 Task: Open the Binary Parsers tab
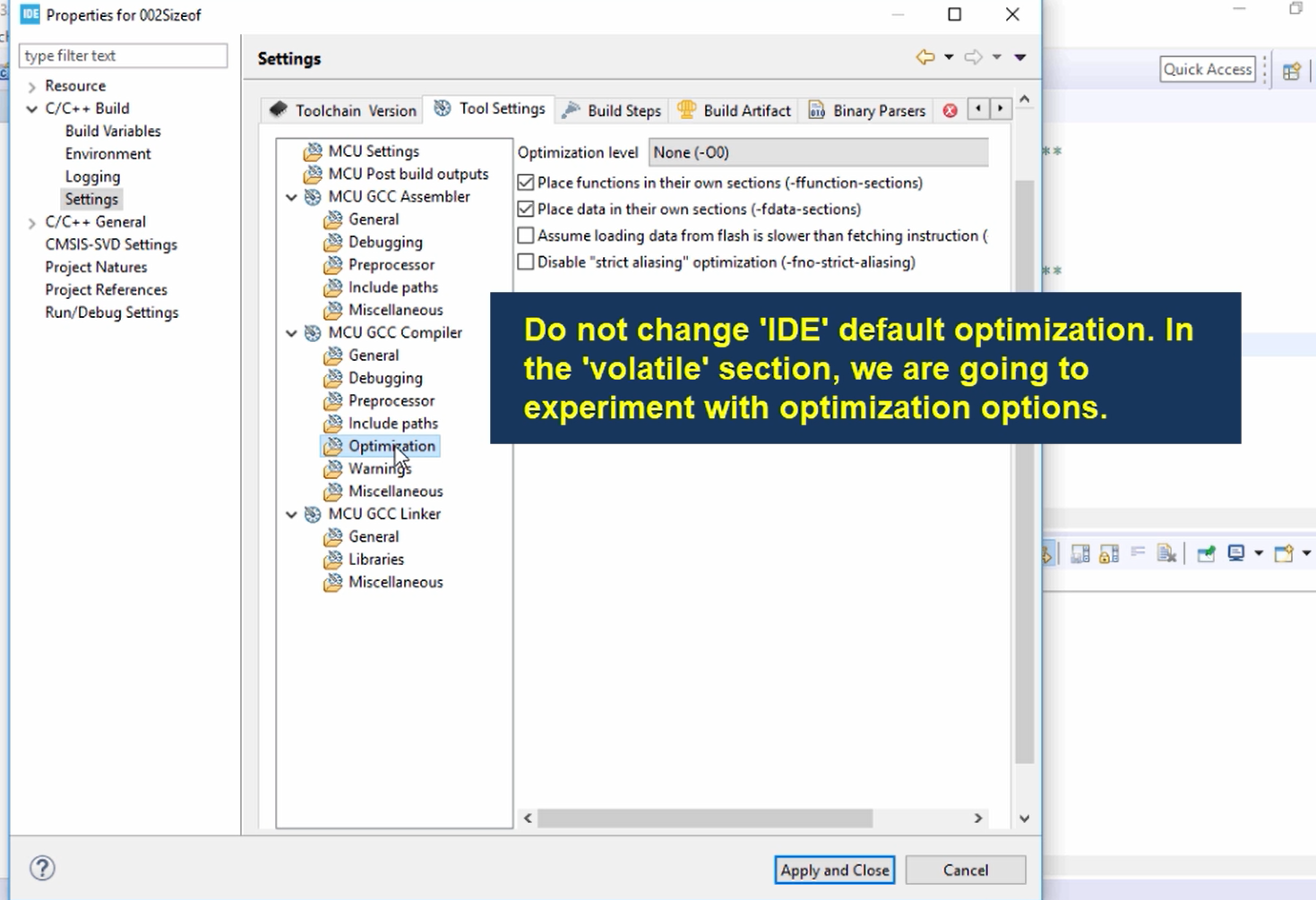(x=867, y=110)
